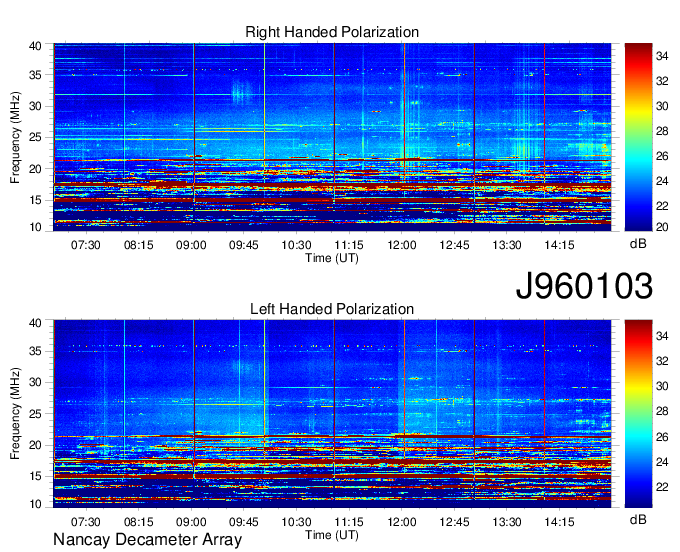
Task: Click the '28' dB value on Left Handed colorbar
Action: [662, 411]
